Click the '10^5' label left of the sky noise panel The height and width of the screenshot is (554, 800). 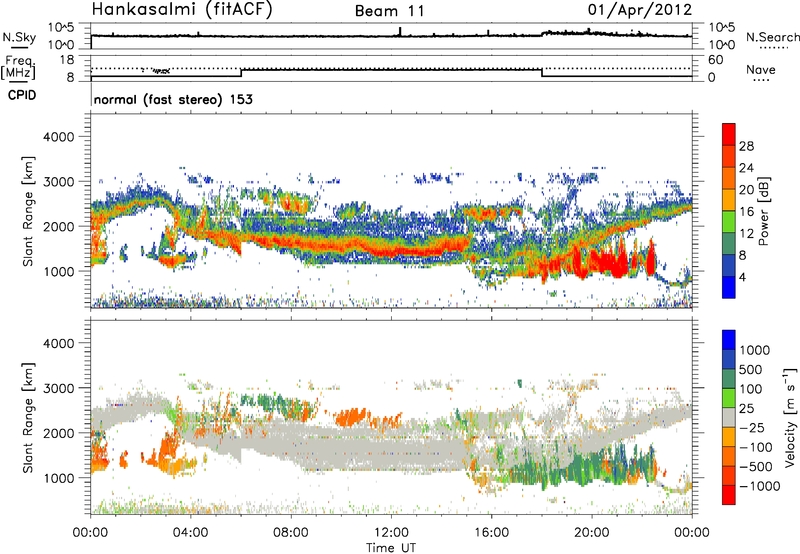[61, 28]
